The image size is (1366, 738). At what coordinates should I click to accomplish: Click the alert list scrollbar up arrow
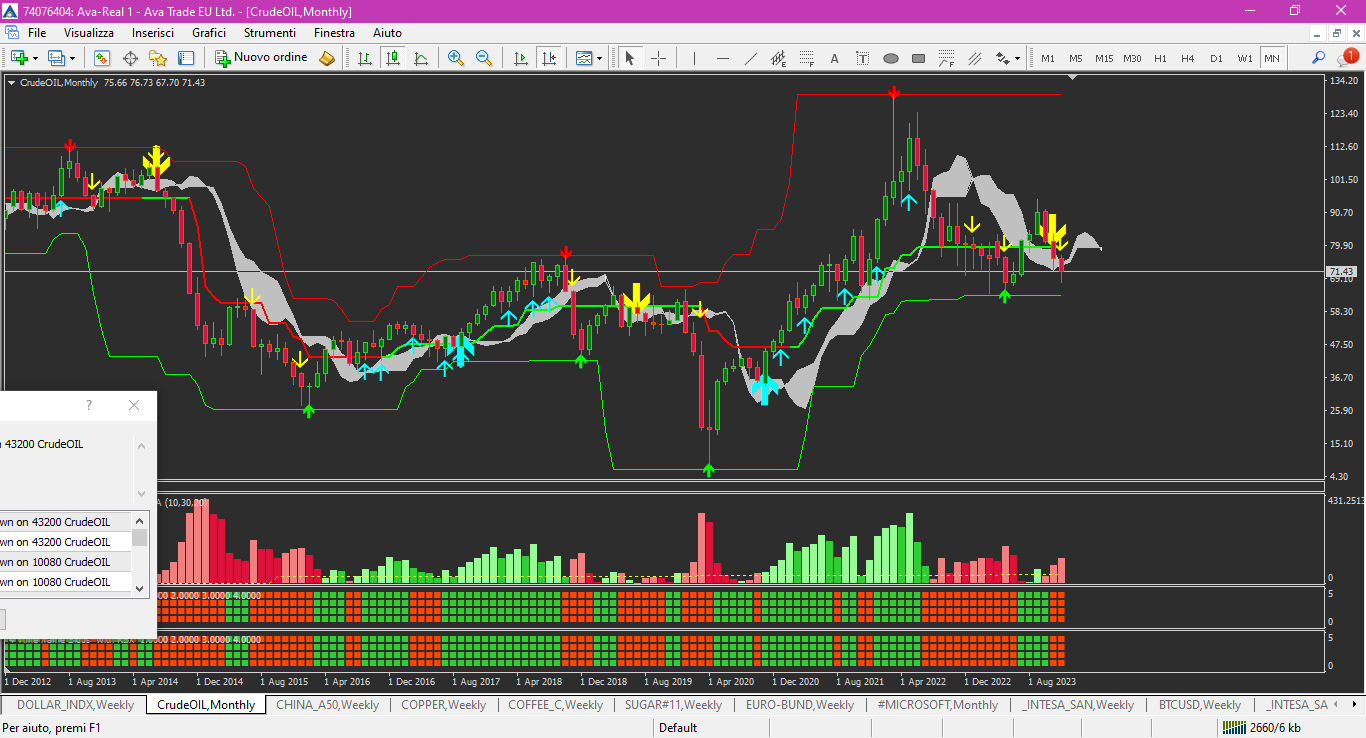tap(140, 519)
